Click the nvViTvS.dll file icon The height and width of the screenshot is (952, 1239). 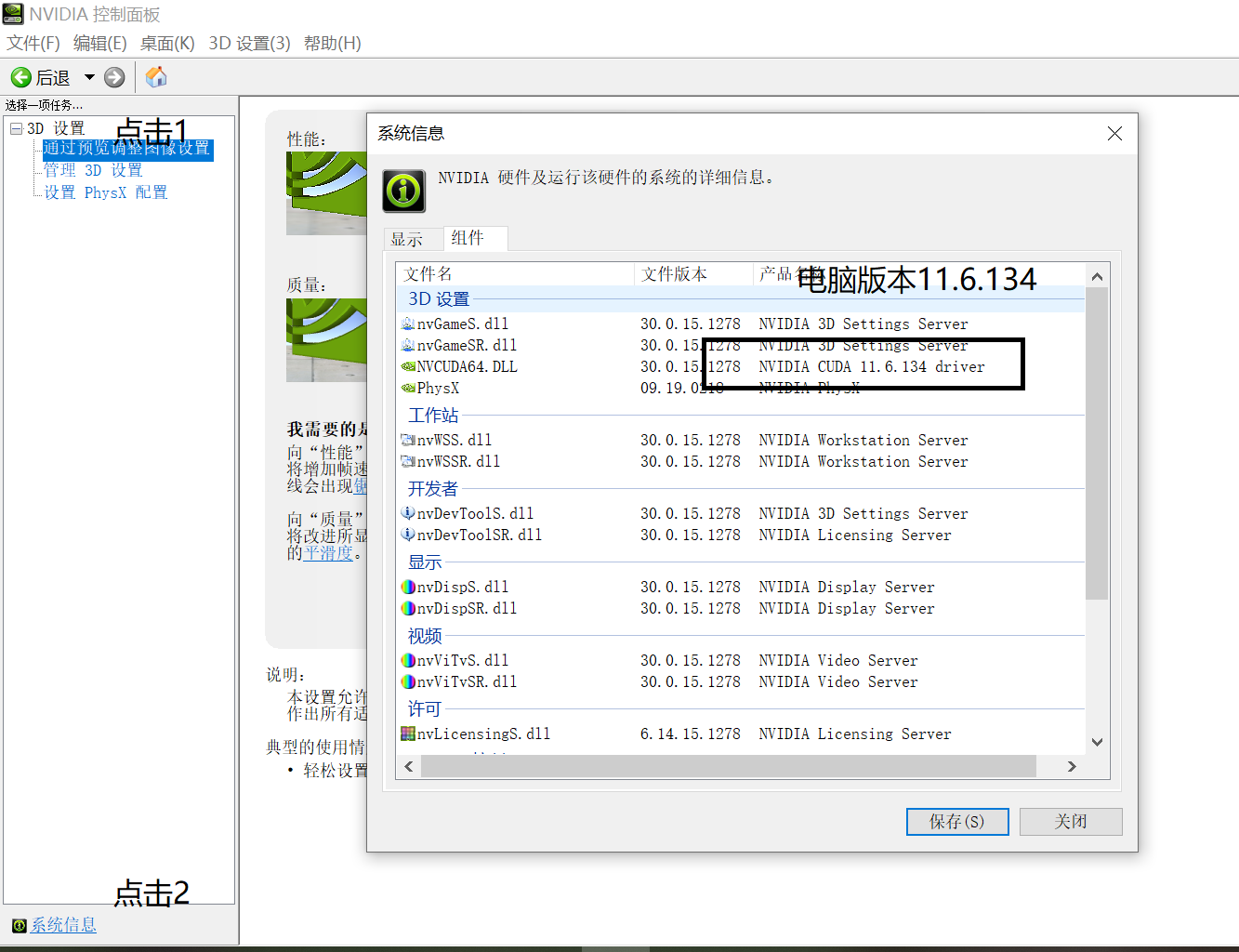[408, 660]
